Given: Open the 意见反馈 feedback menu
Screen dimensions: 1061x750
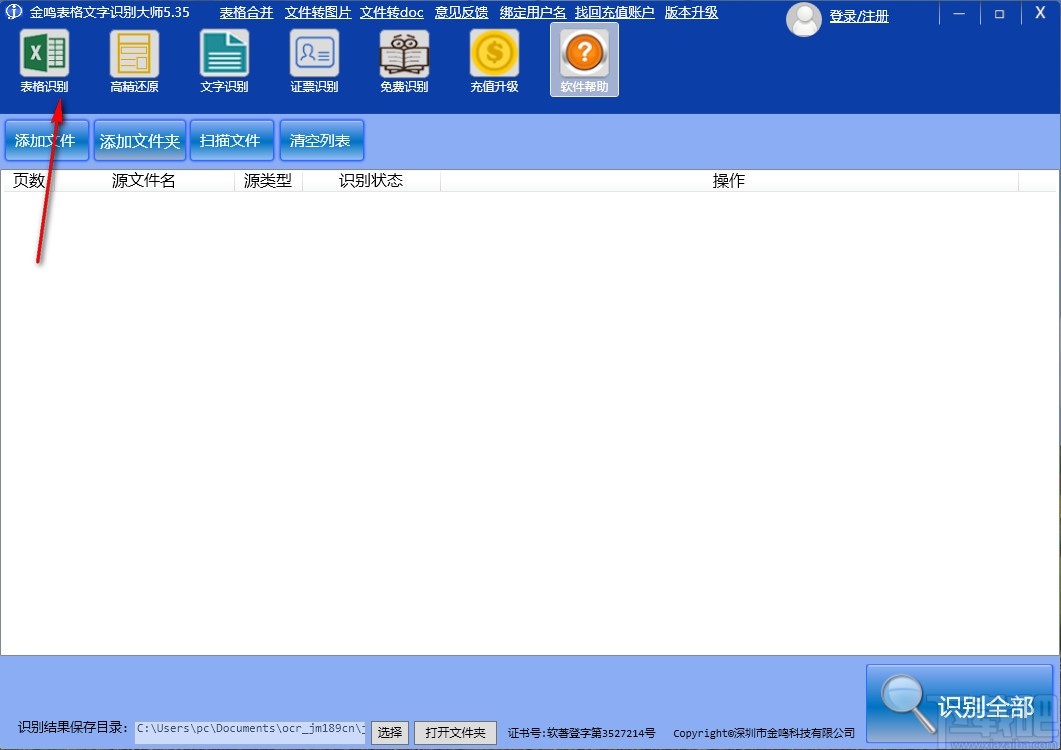Looking at the screenshot, I should tap(460, 12).
